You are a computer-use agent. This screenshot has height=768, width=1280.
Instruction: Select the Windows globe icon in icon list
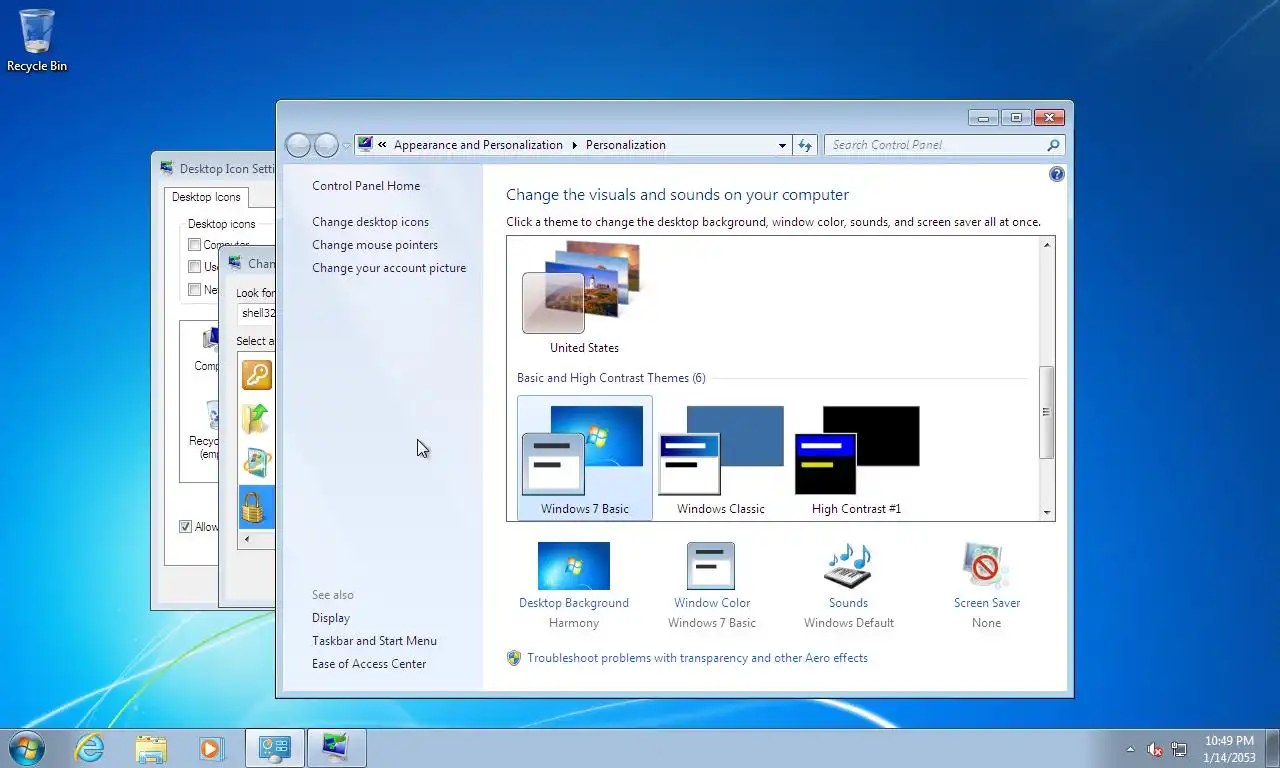click(257, 462)
